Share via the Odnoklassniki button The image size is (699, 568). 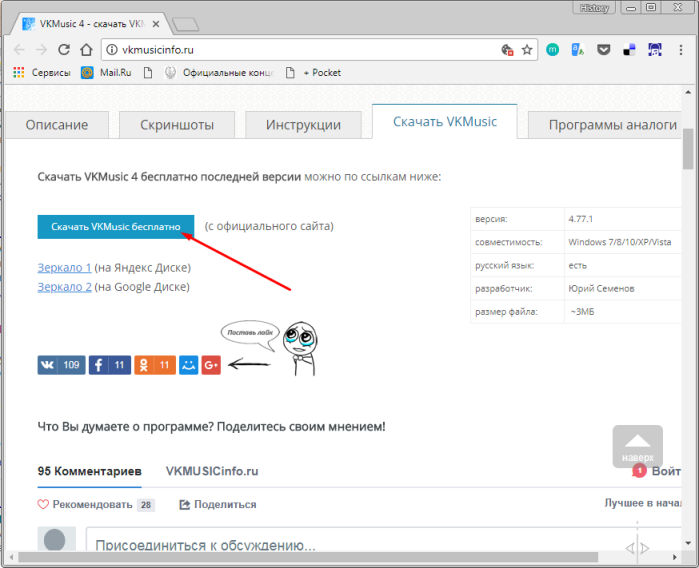(x=155, y=365)
